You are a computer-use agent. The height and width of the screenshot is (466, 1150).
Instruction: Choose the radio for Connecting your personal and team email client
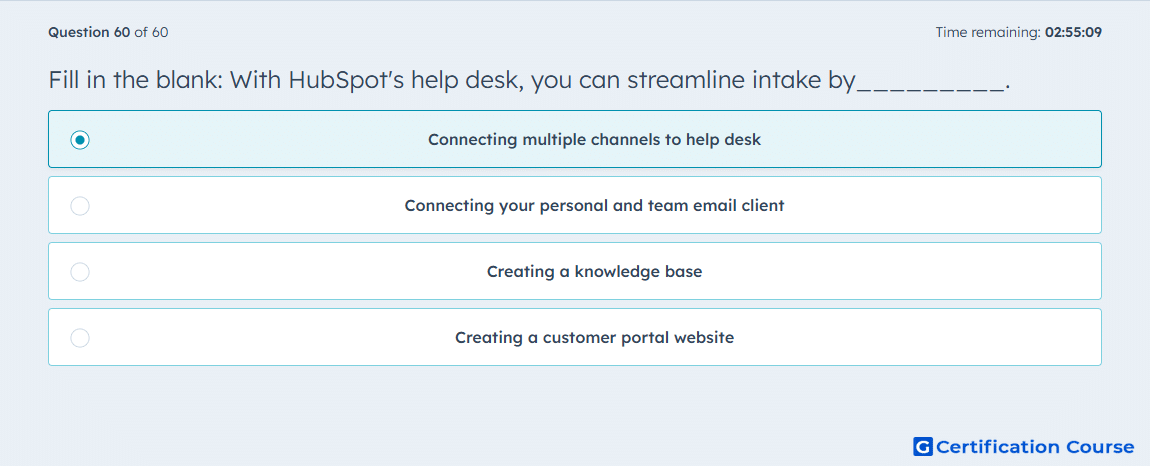point(80,205)
